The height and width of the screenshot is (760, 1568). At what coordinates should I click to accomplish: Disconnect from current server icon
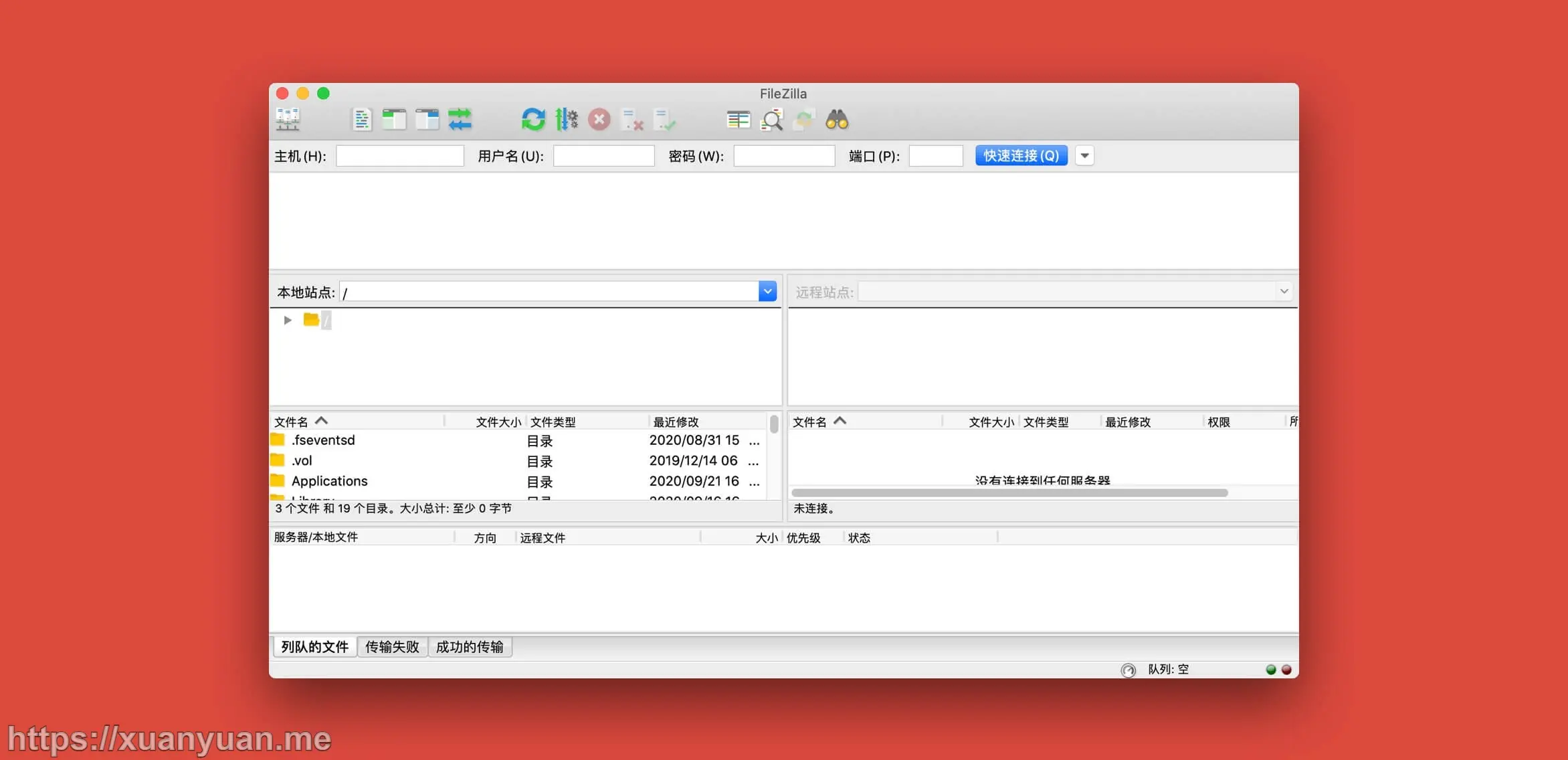click(631, 120)
